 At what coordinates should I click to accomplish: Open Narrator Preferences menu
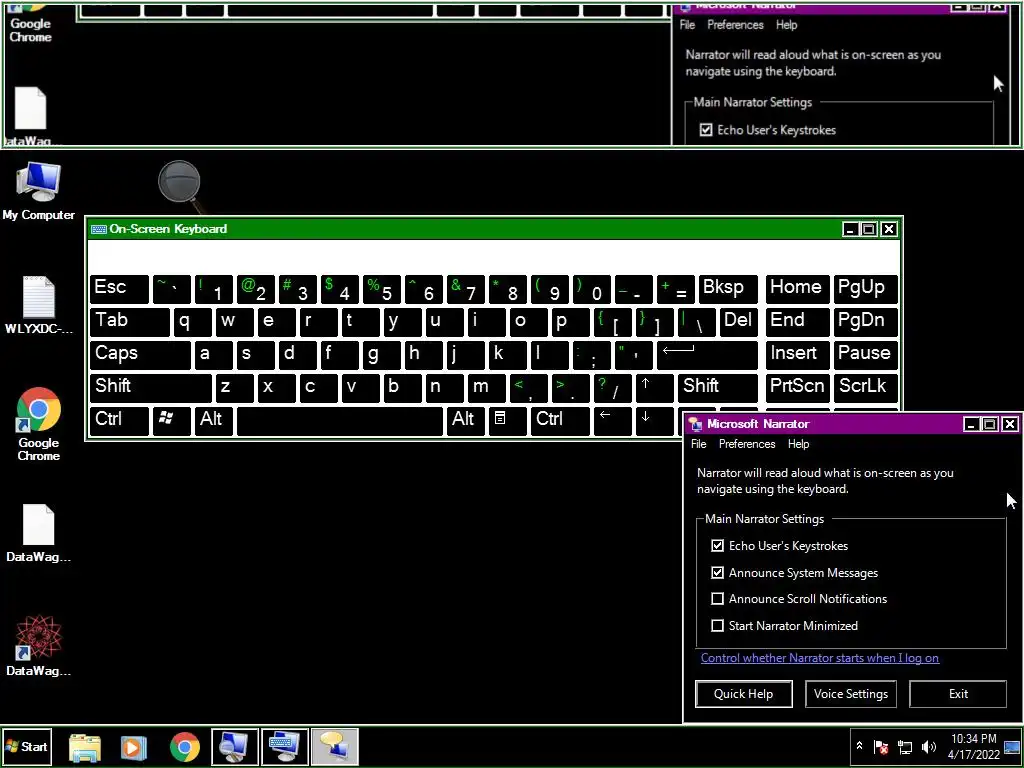(x=746, y=444)
